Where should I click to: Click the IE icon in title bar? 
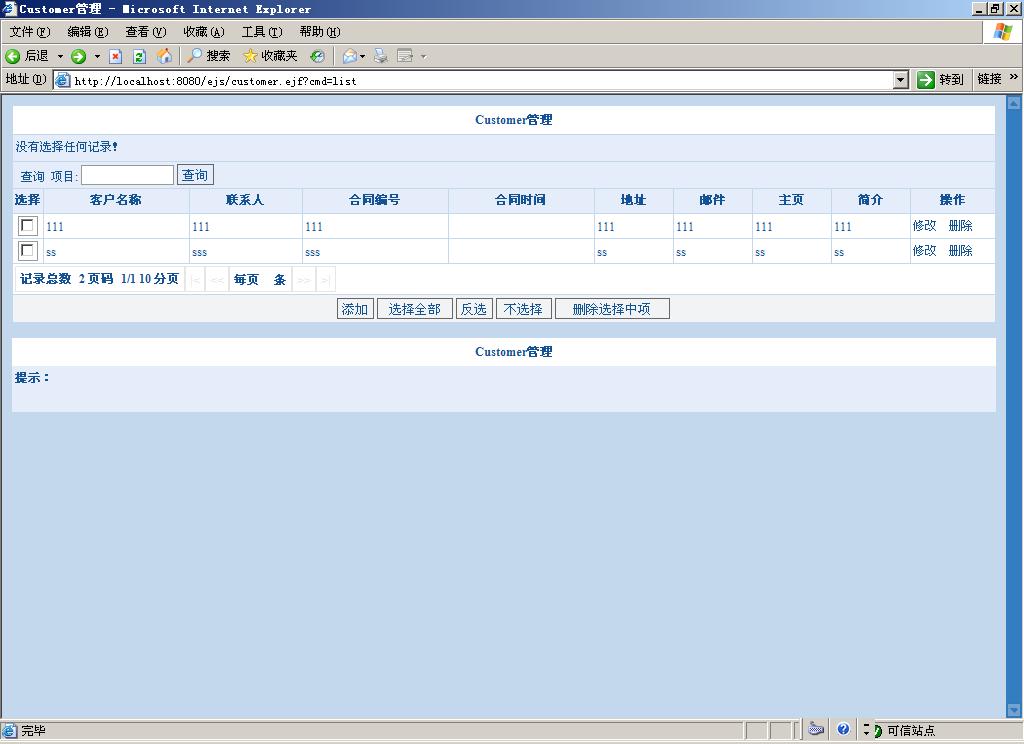pyautogui.click(x=8, y=8)
